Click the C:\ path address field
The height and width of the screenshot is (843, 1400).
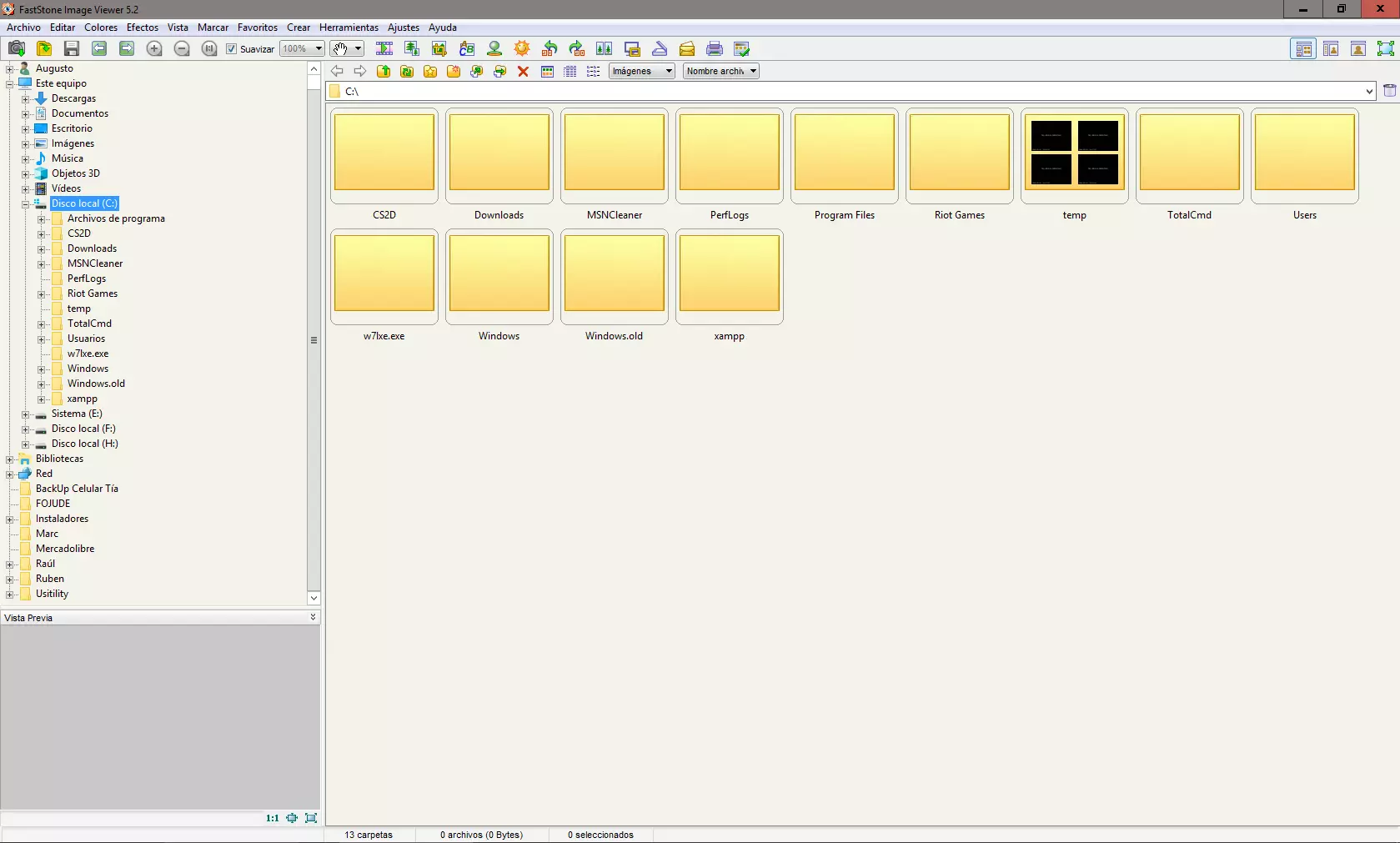851,92
